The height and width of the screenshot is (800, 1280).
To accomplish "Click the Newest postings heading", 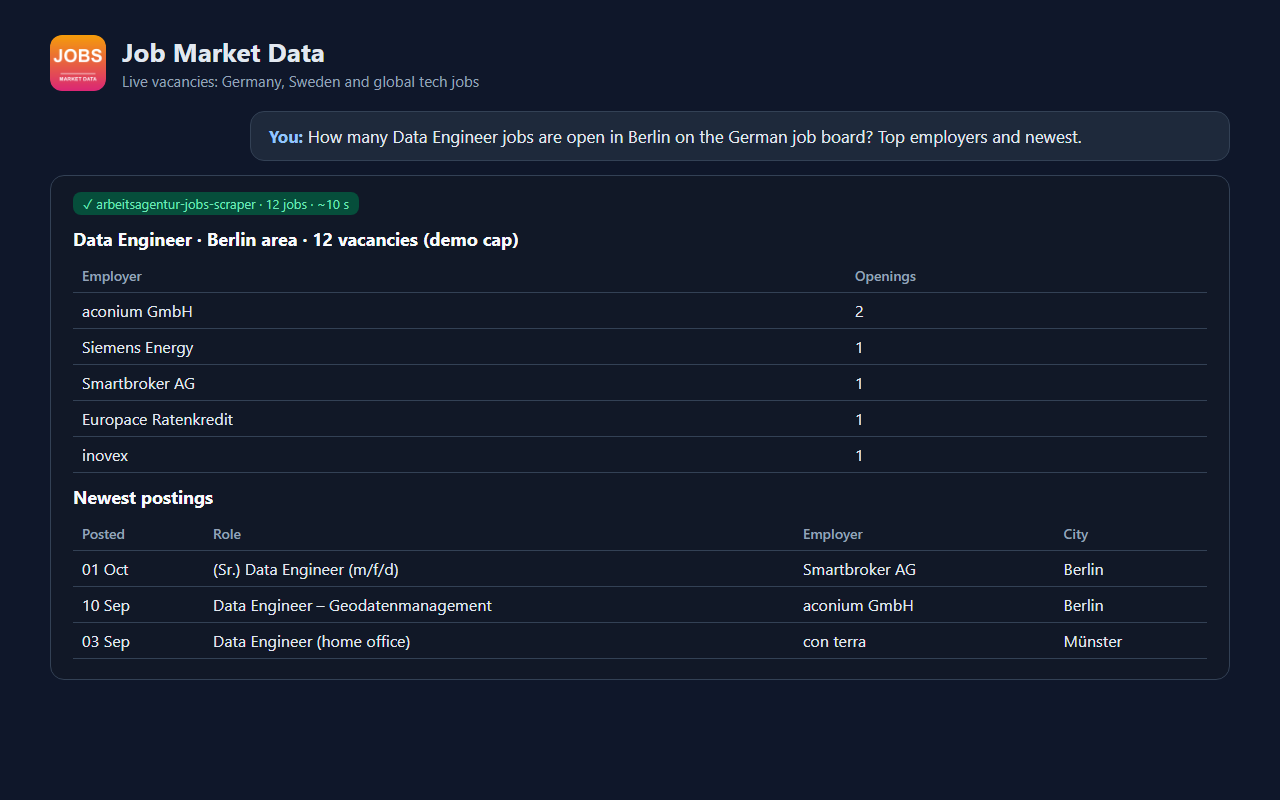I will pyautogui.click(x=143, y=497).
